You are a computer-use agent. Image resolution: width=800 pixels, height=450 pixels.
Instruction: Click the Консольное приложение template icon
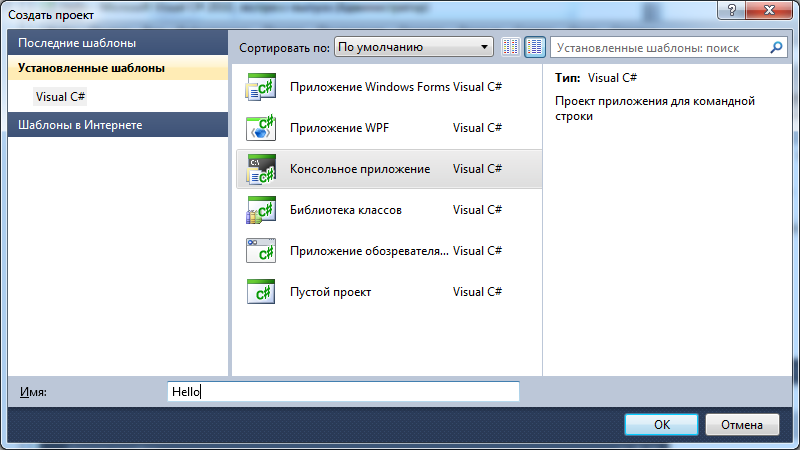pos(261,169)
